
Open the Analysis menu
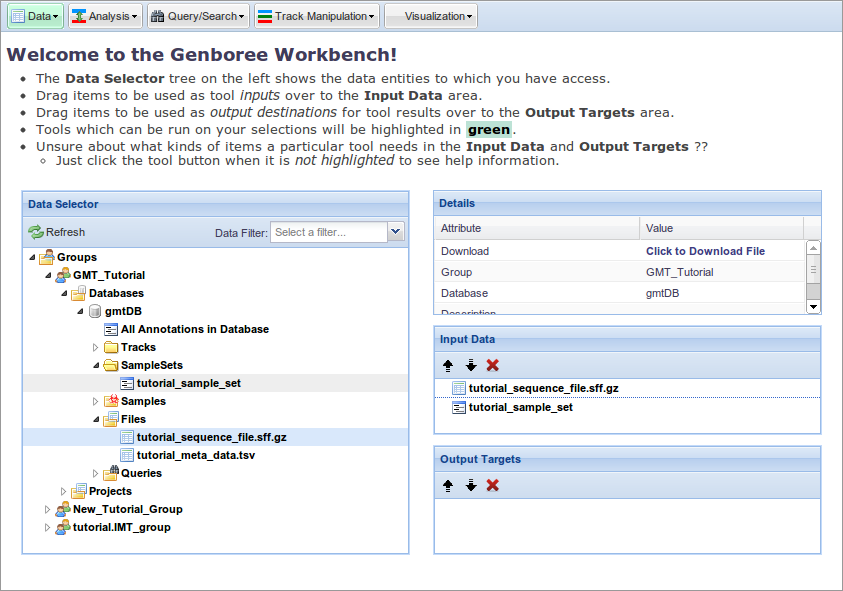[105, 16]
